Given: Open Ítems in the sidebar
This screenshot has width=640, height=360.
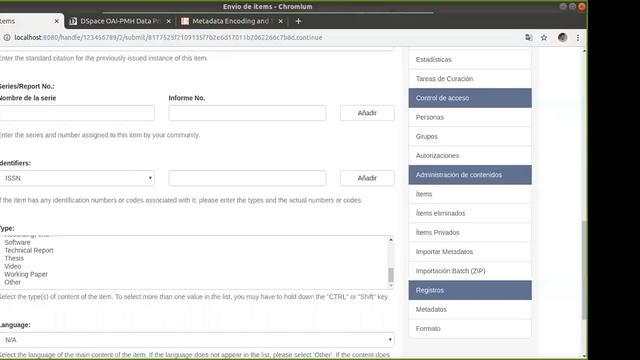Looking at the screenshot, I should [470, 194].
